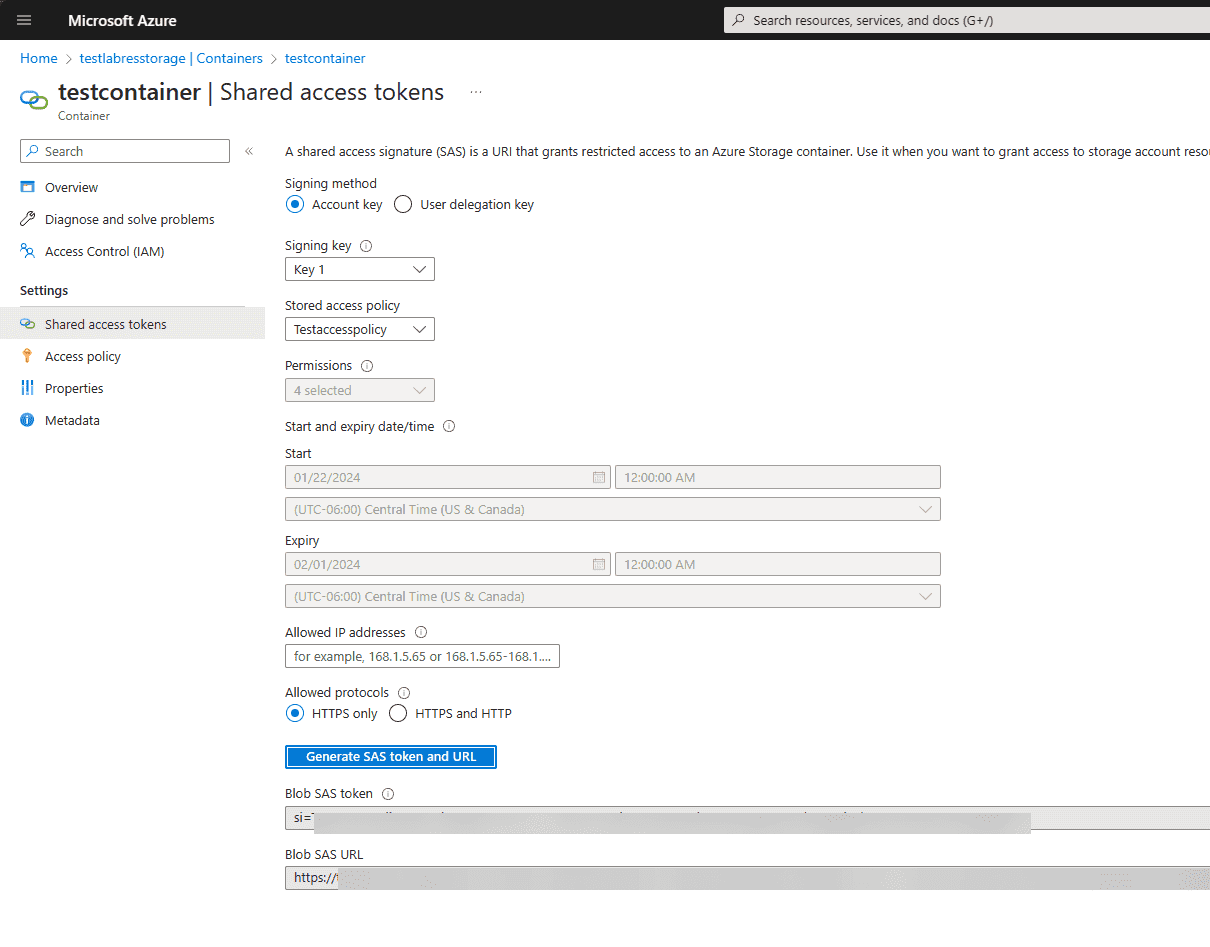The width and height of the screenshot is (1210, 947).
Task: Click the testcontainer container icon in header
Action: pos(34,99)
